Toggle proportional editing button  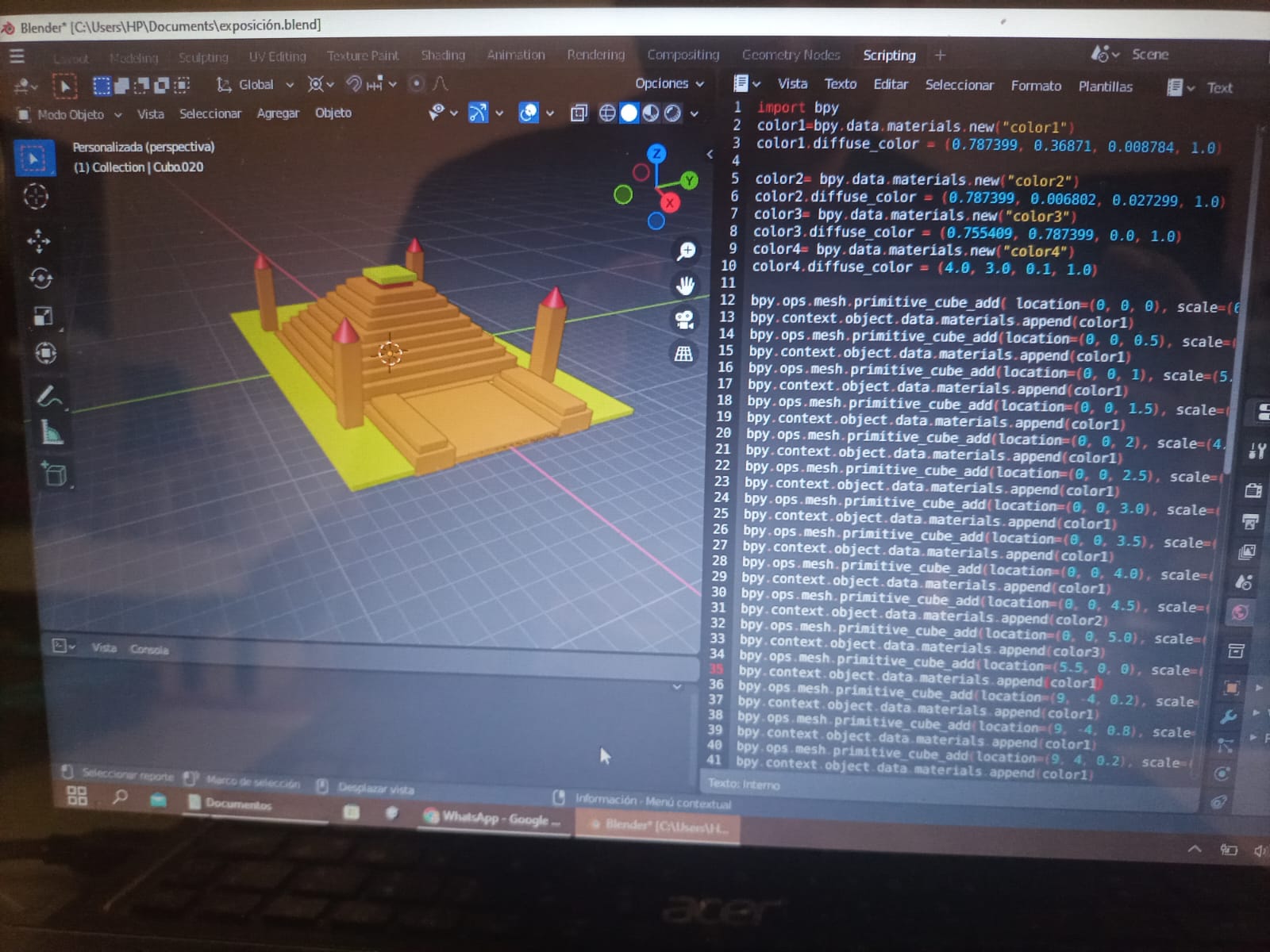(x=416, y=83)
